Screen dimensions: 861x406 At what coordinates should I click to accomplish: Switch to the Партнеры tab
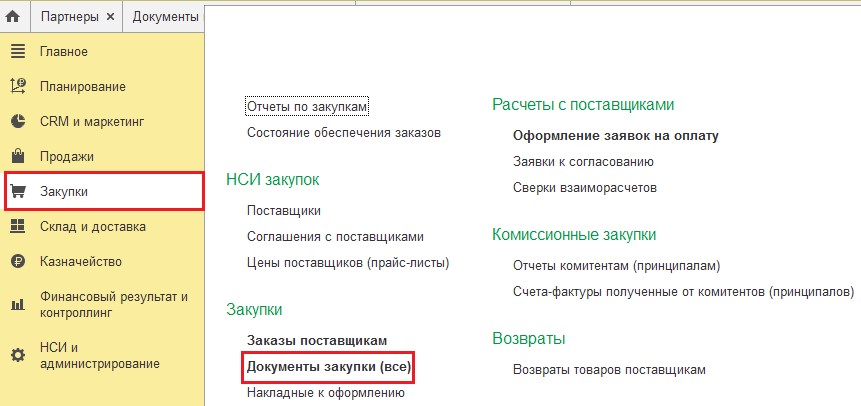pos(69,17)
